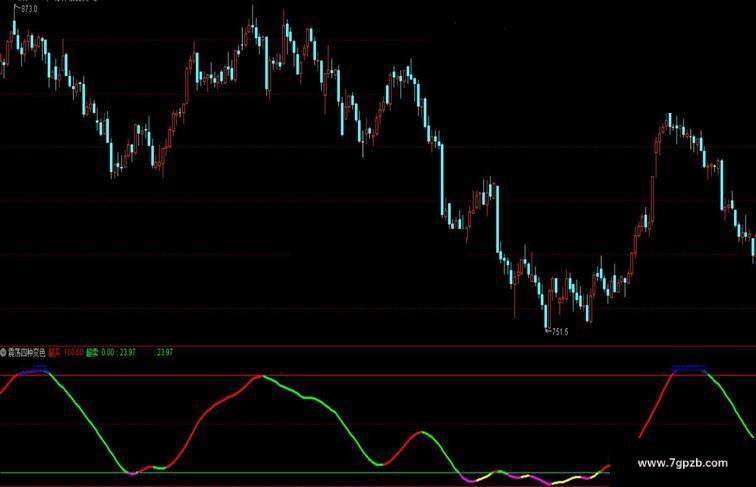Click the 873.0 high price label
Screen dimensions: 756x487
pyautogui.click(x=29, y=9)
